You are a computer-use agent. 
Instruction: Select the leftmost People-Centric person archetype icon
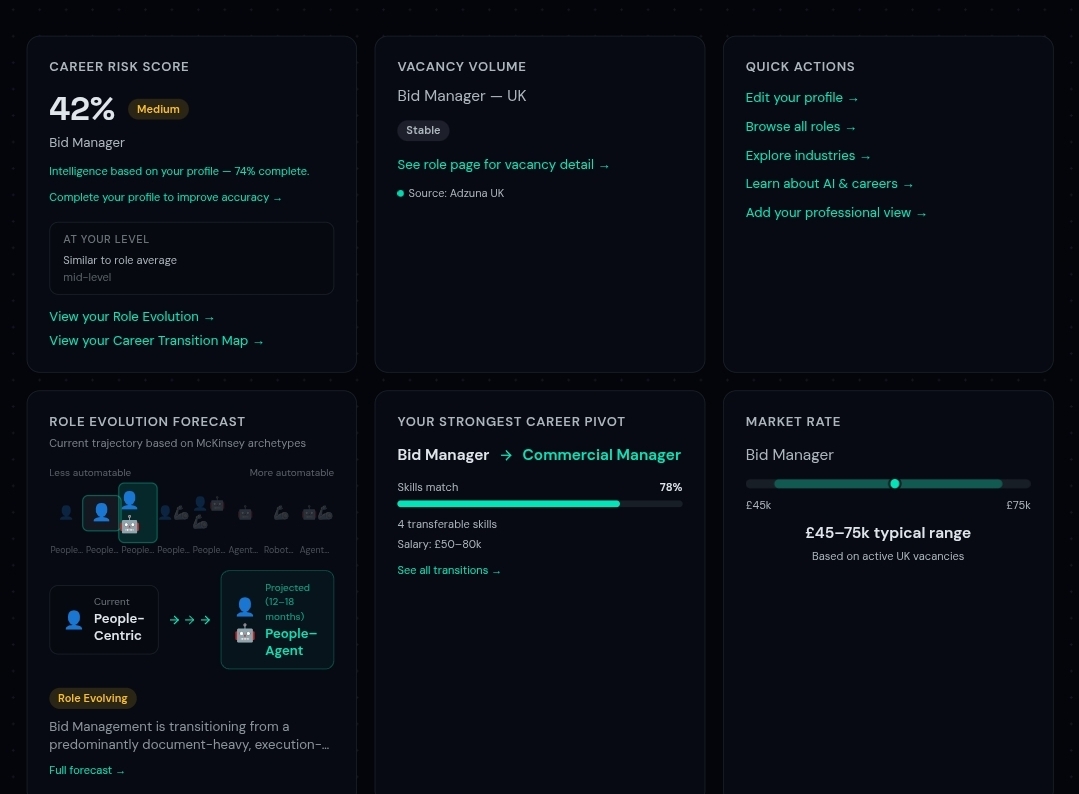click(x=66, y=512)
